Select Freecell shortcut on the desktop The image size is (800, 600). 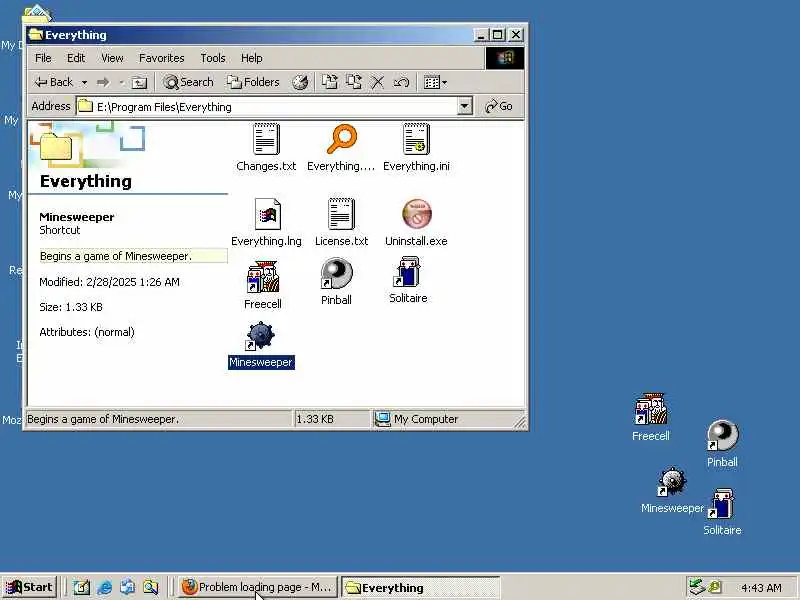tap(651, 417)
